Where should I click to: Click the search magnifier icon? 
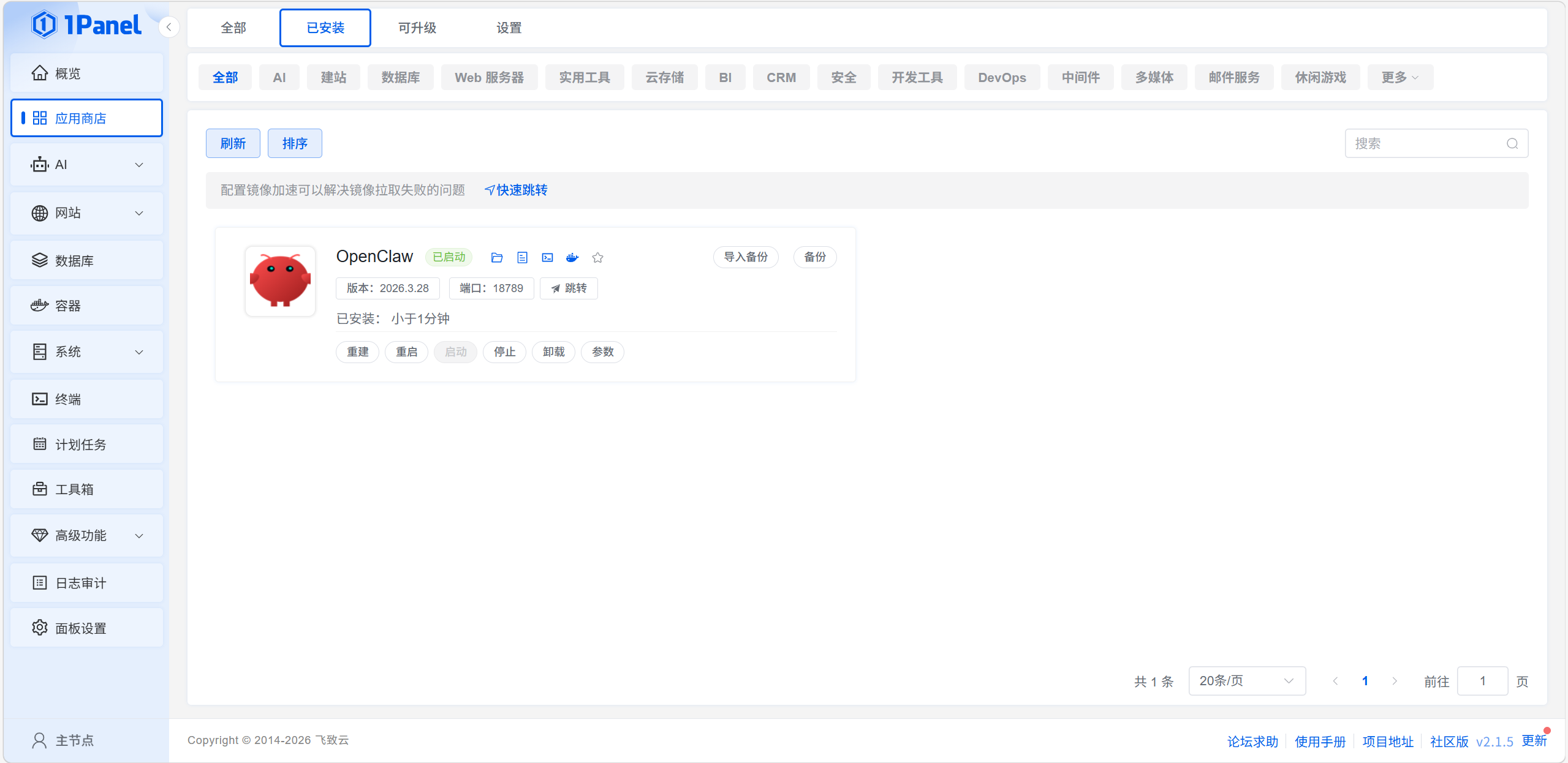point(1512,143)
